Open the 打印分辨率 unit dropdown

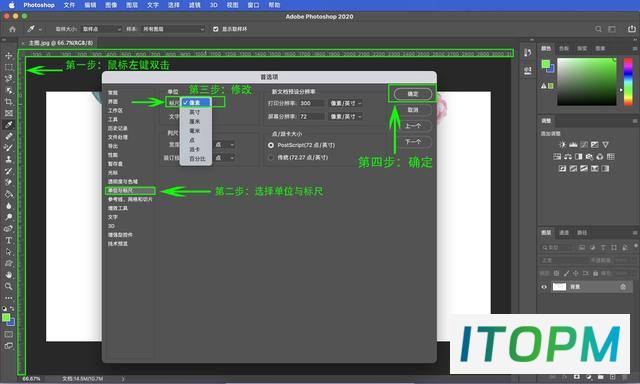346,104
